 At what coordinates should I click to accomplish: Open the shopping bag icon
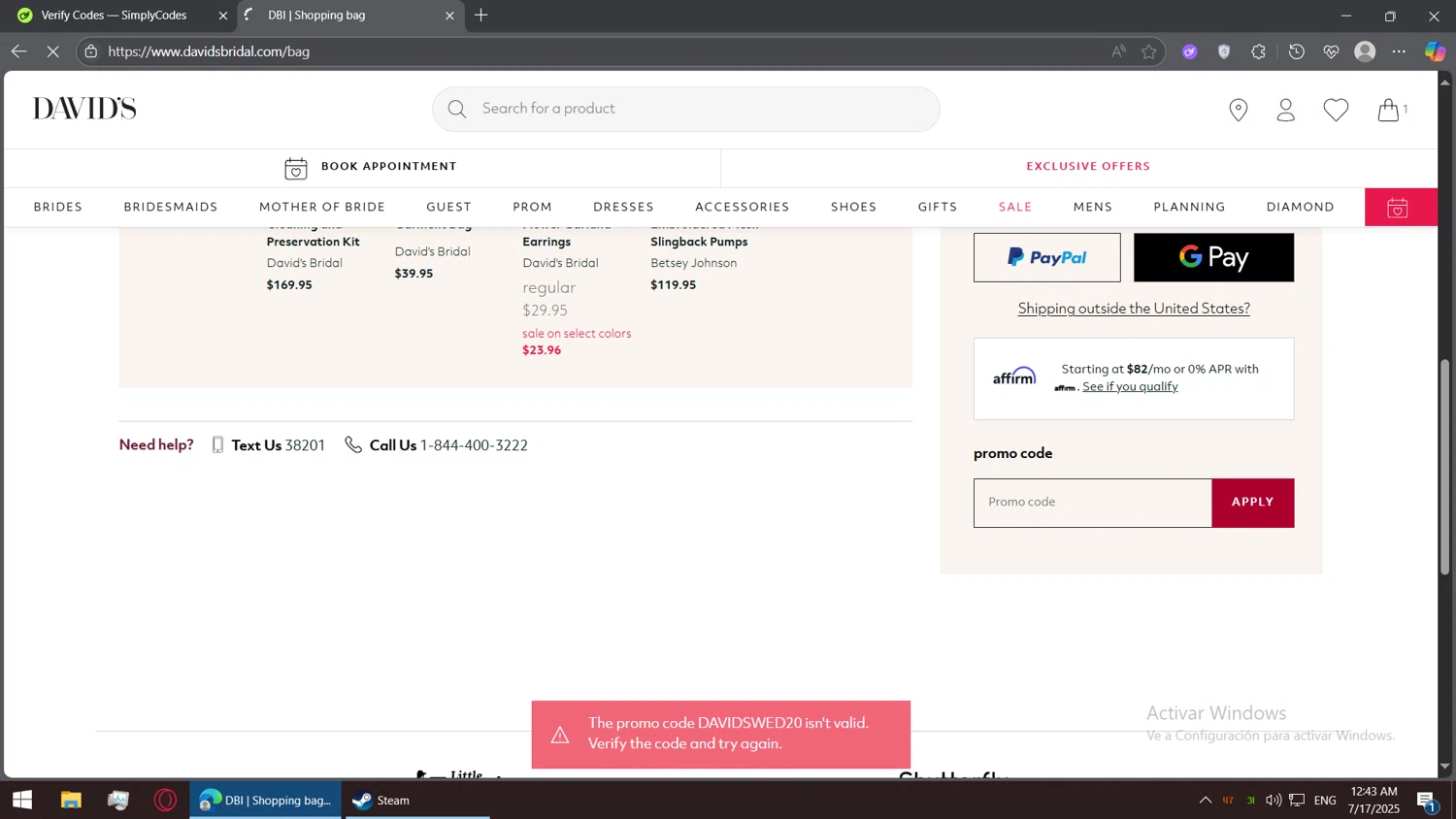(x=1389, y=110)
